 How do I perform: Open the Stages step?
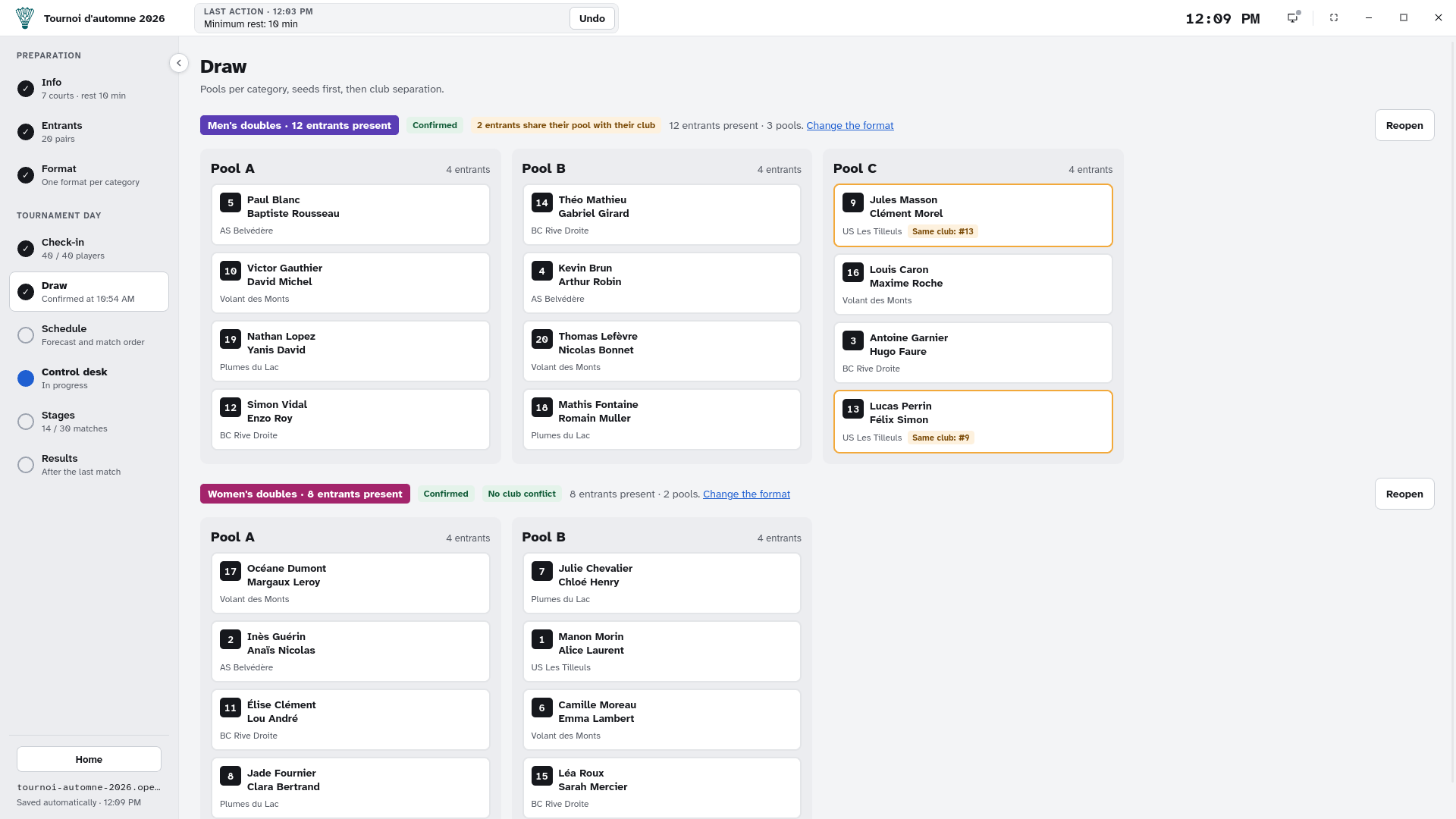click(x=89, y=422)
